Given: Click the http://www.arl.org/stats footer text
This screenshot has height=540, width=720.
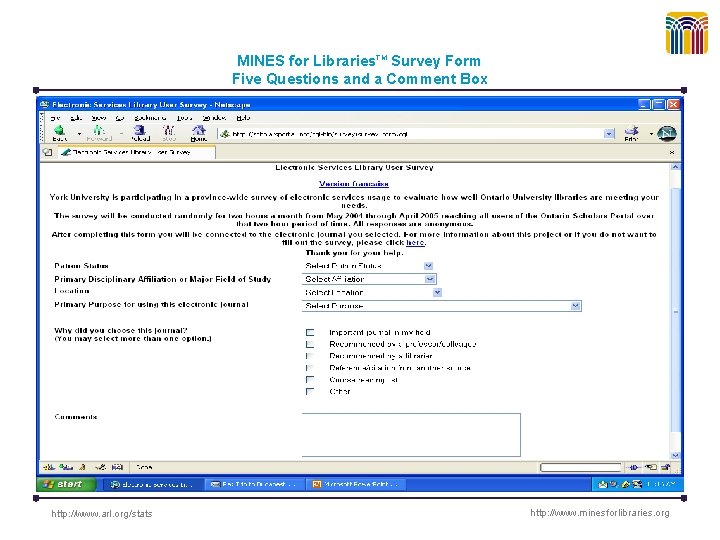Looking at the screenshot, I should pyautogui.click(x=101, y=514).
